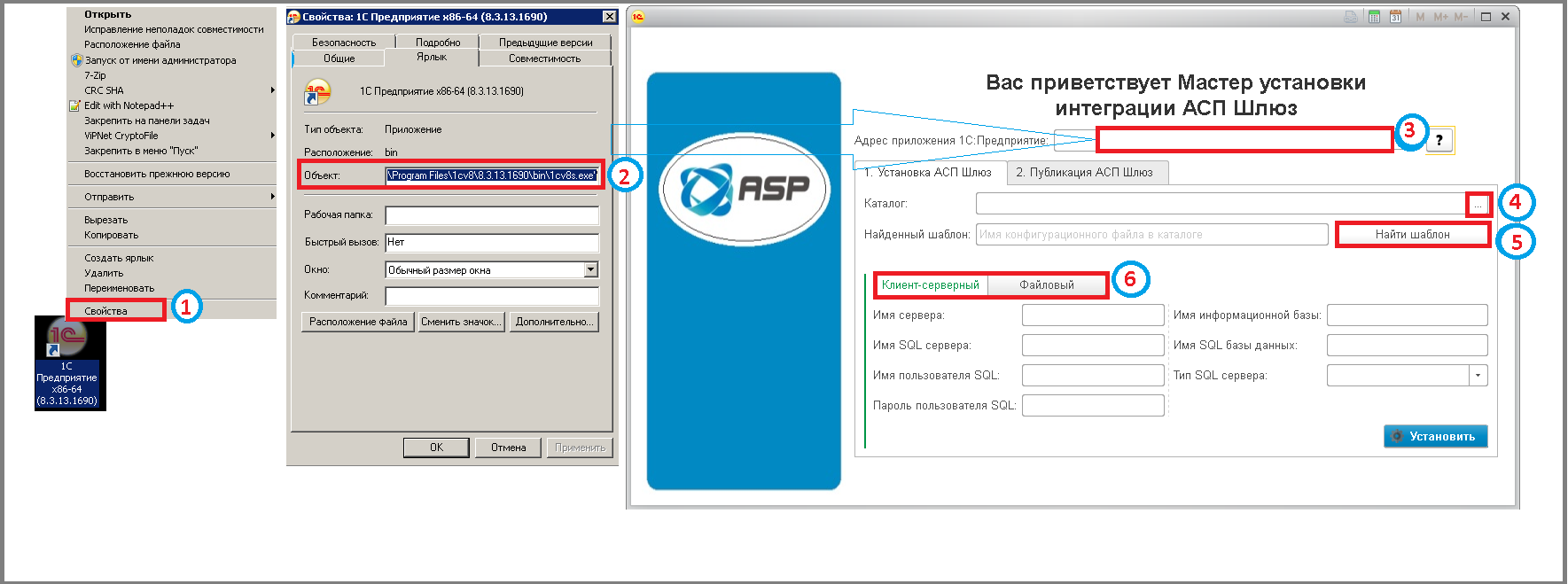
Task: Click the Имя сервера input field
Action: click(x=1093, y=315)
